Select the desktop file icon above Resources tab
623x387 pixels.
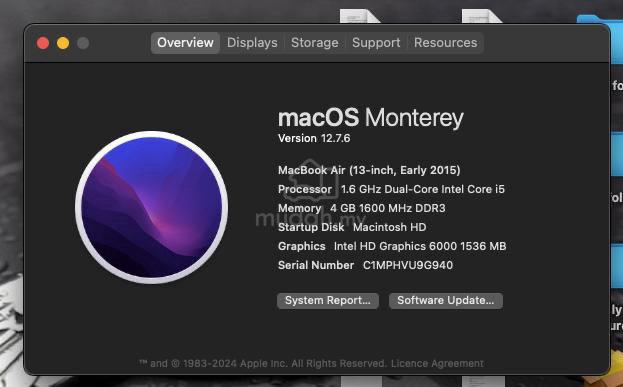(482, 16)
